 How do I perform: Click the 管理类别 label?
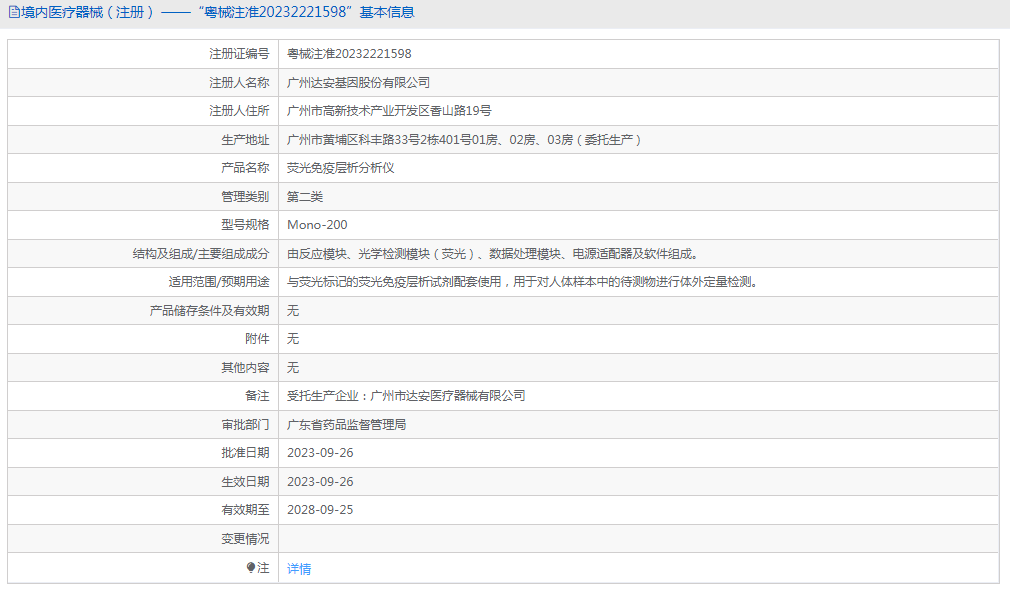[245, 196]
